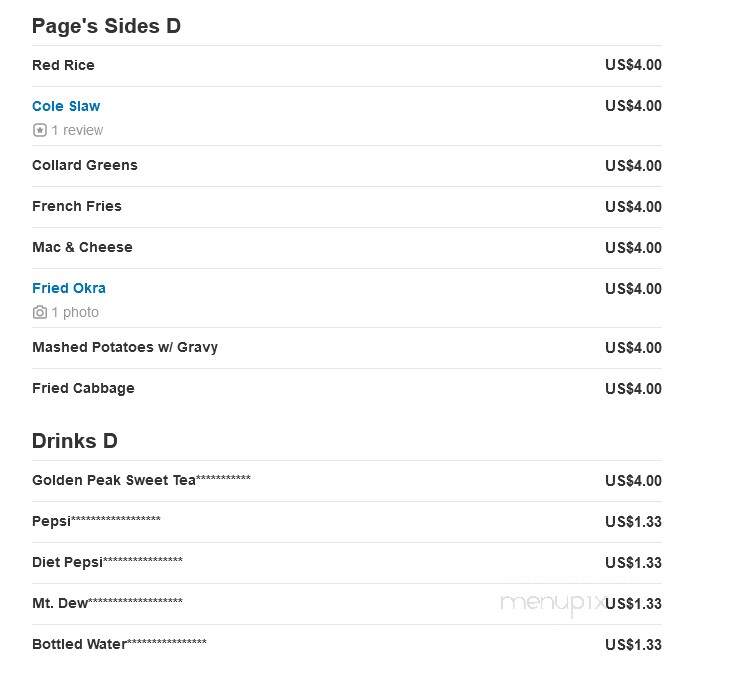Click the Page's Sides D section heading
The width and height of the screenshot is (733, 685).
pyautogui.click(x=106, y=26)
